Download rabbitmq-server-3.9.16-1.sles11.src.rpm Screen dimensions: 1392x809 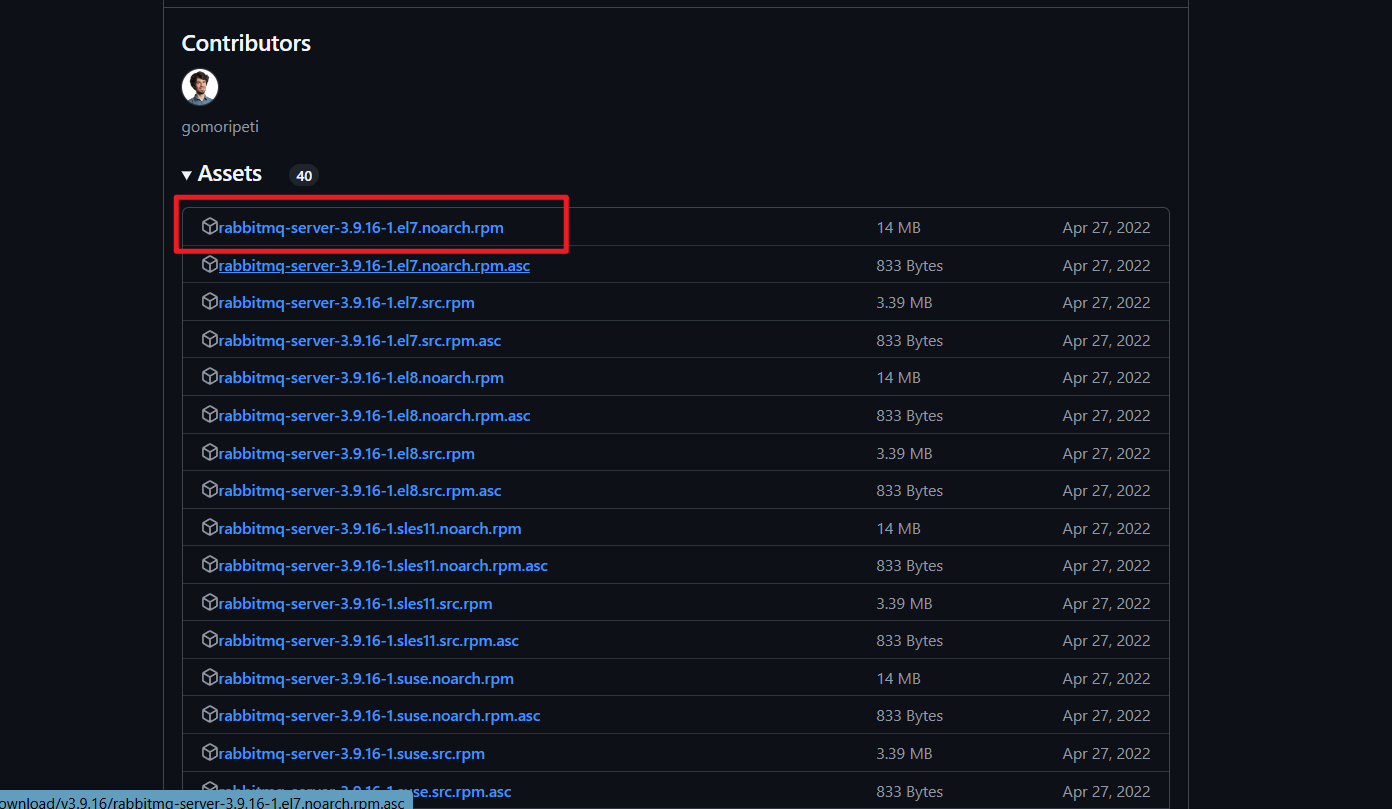[356, 604]
